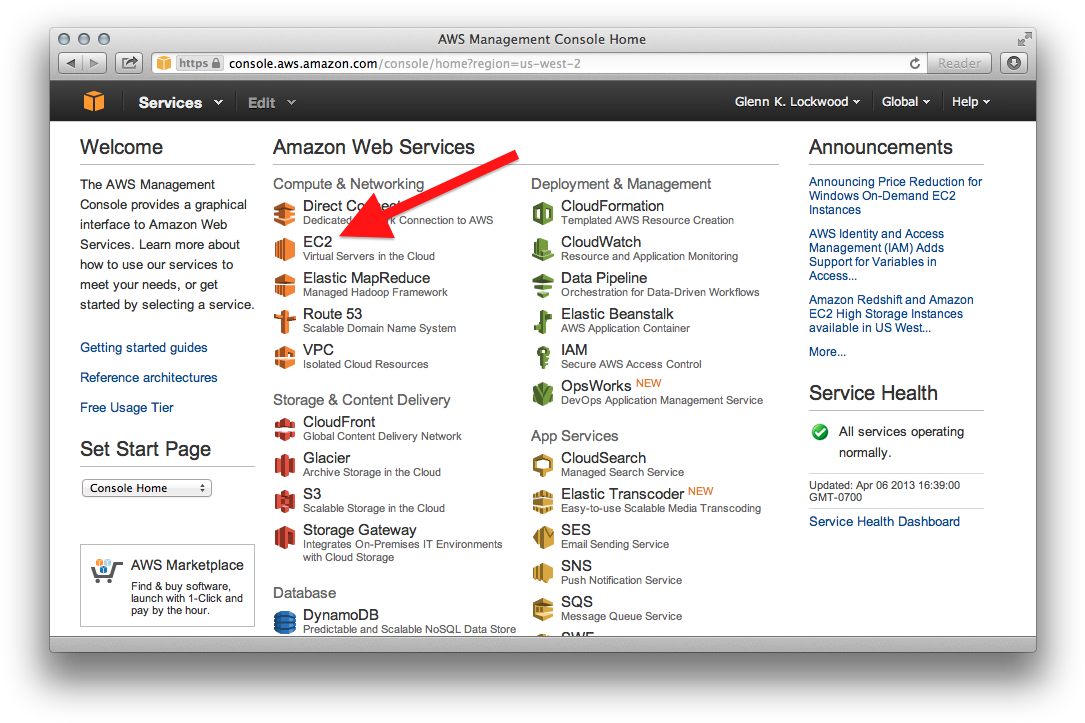This screenshot has height=723, width=1085.
Task: Open the S3 storage icon
Action: [x=285, y=501]
